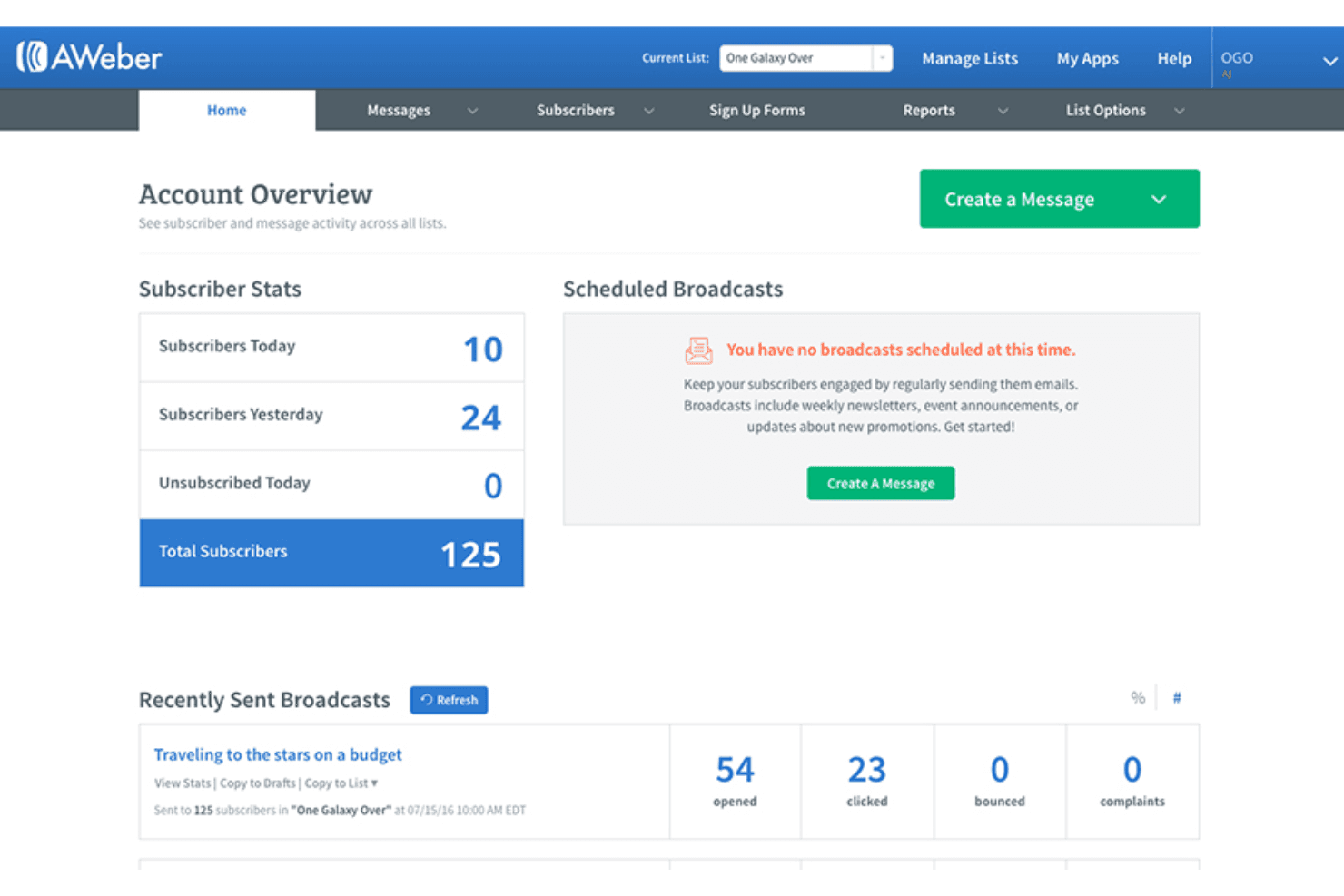The height and width of the screenshot is (896, 1344).
Task: Expand the OGO account menu chevron
Action: 1329,61
